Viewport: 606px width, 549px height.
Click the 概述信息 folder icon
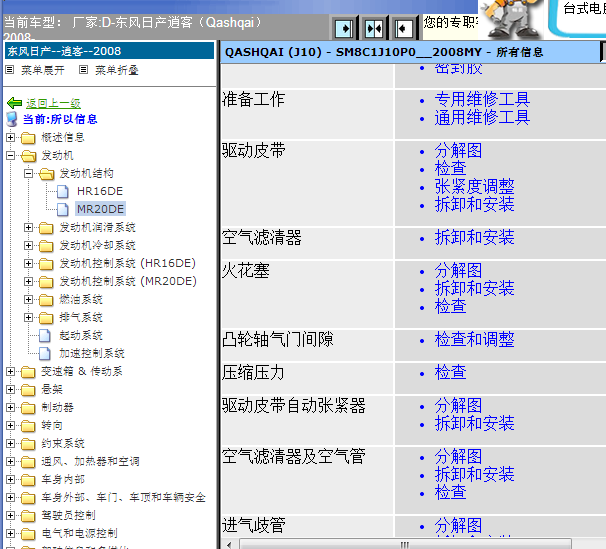click(28, 138)
